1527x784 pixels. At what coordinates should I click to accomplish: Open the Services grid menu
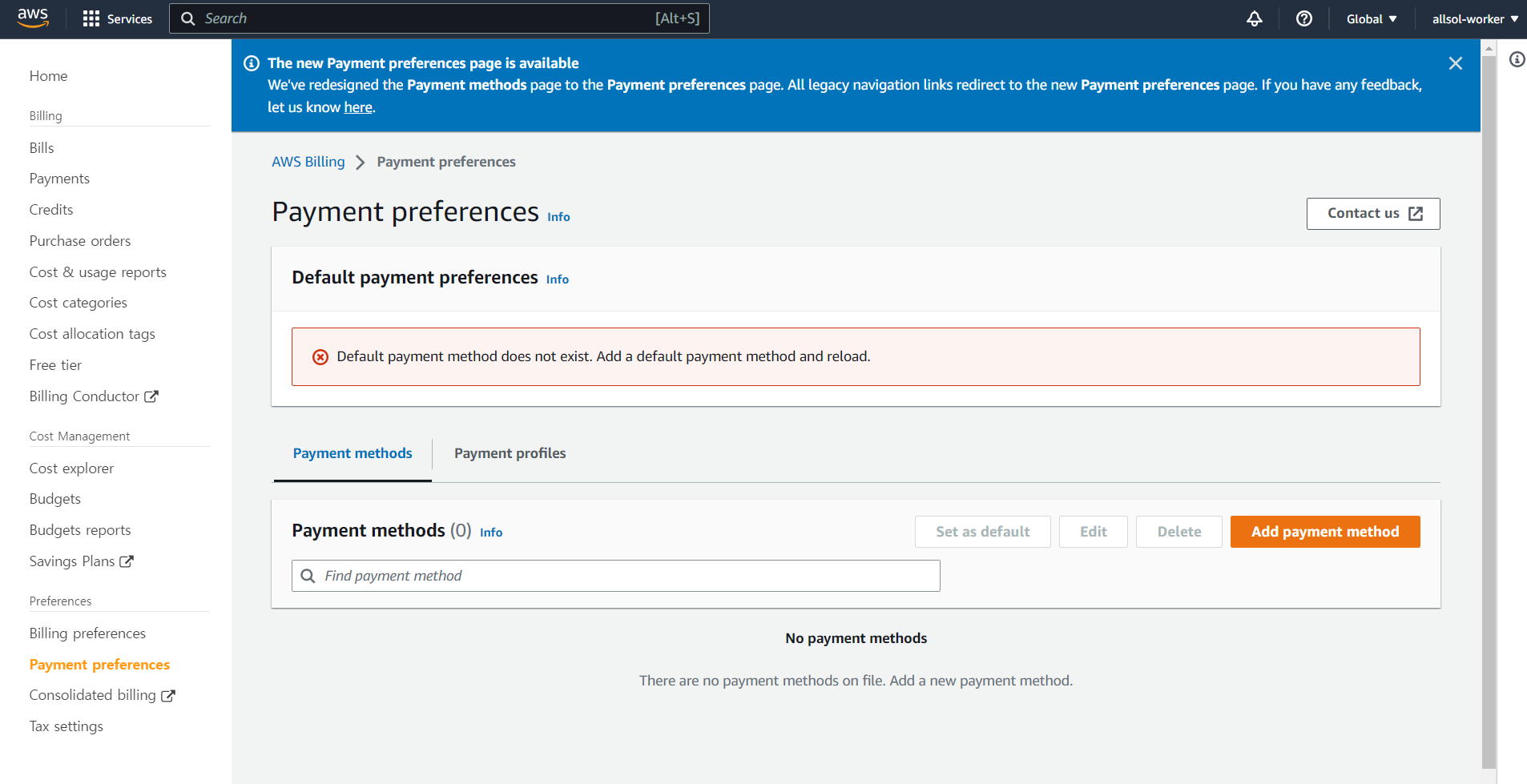click(91, 19)
